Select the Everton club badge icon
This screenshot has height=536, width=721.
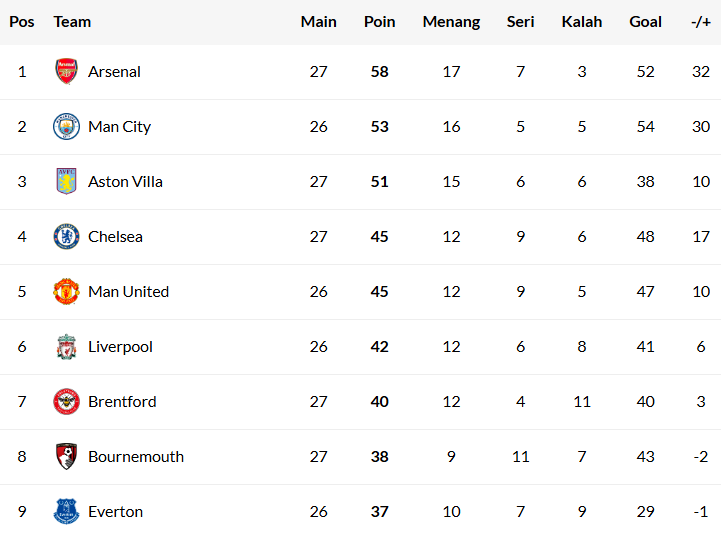66,512
